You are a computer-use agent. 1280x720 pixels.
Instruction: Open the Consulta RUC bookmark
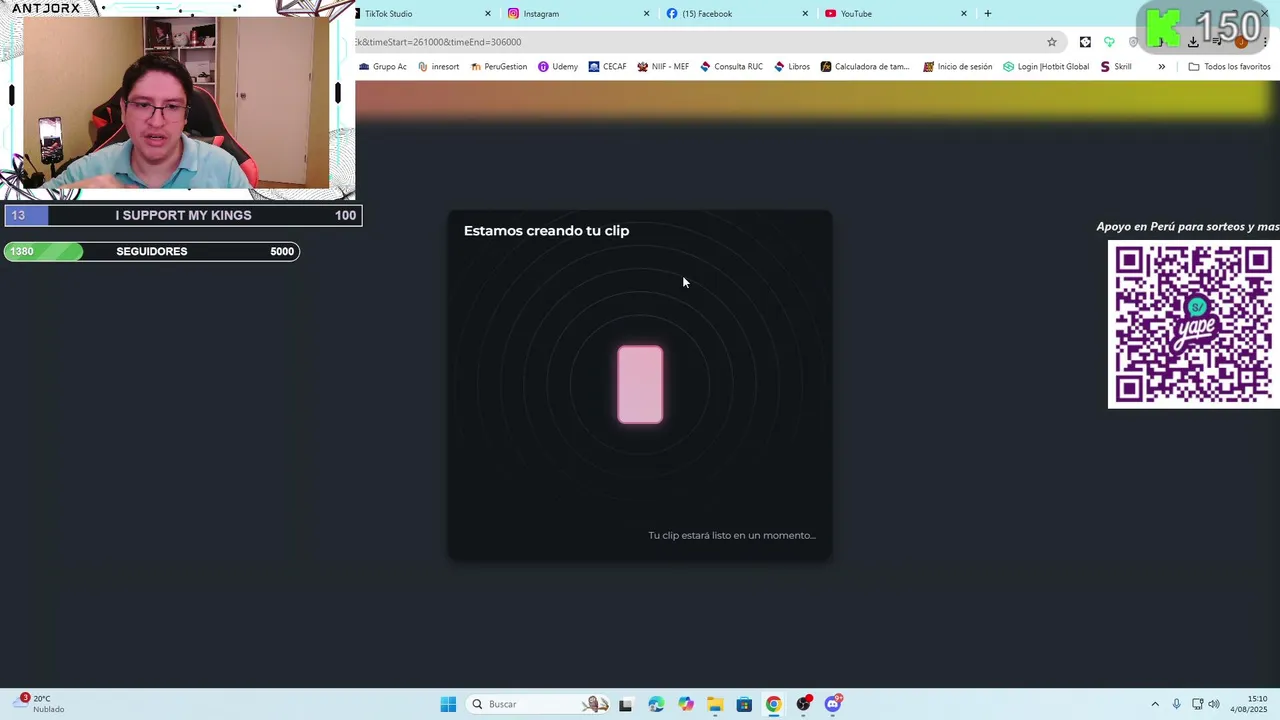[x=731, y=67]
